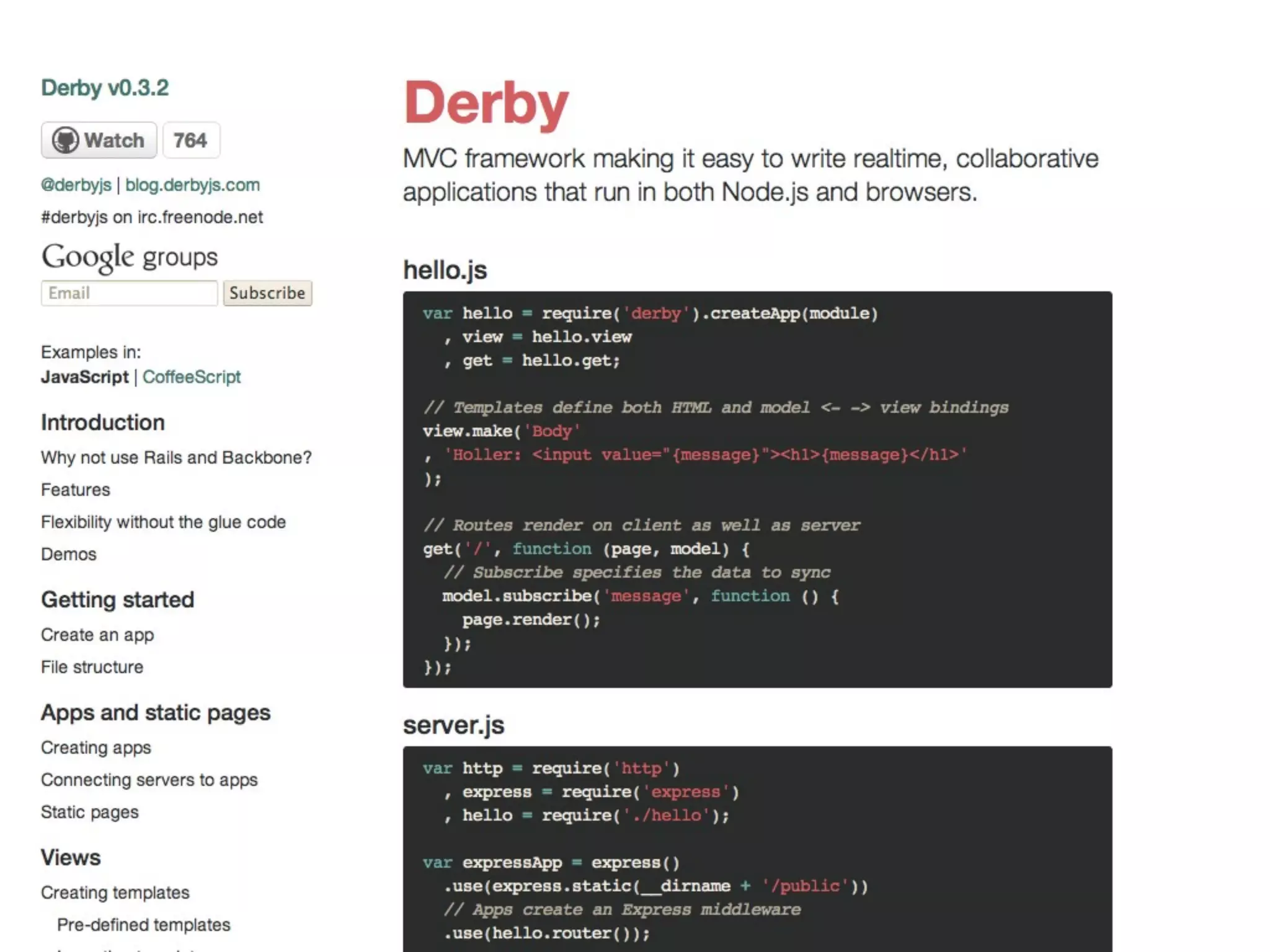Click the '#derbyjs on irc.freenode.net' text
This screenshot has width=1270, height=952.
click(152, 217)
